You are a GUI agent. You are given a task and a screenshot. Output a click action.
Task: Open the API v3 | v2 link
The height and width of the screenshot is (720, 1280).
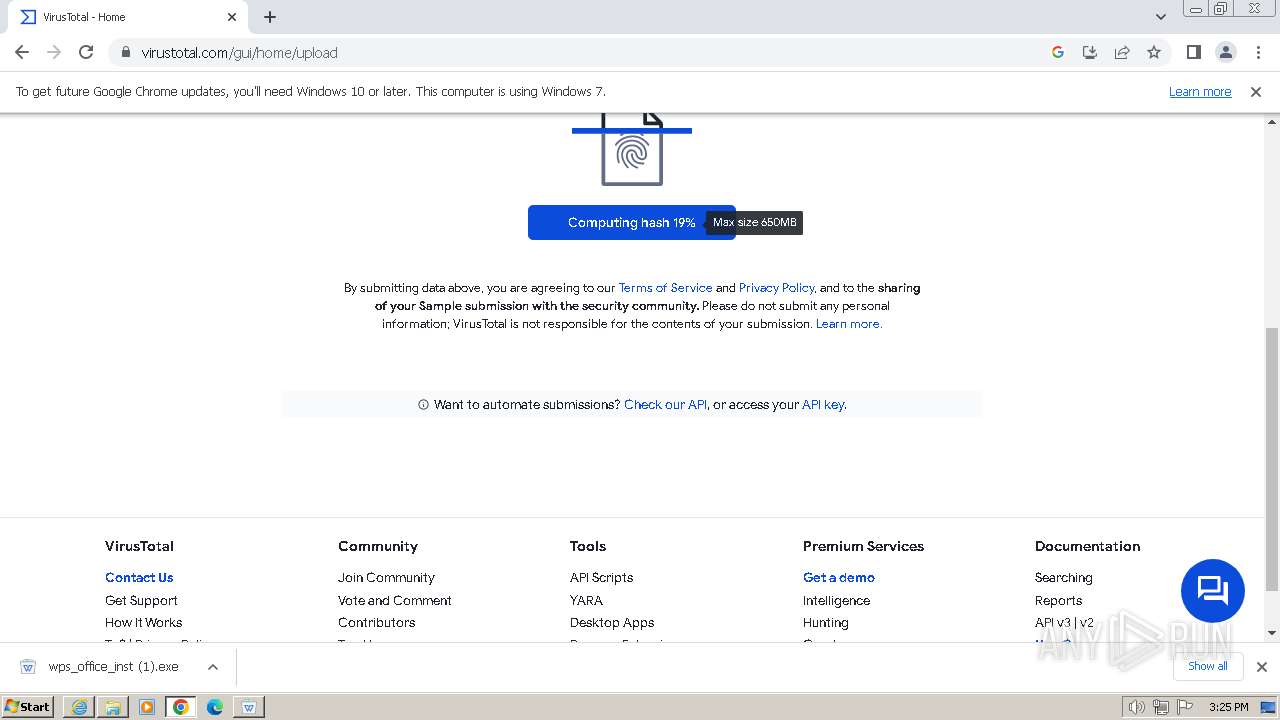click(x=1064, y=622)
